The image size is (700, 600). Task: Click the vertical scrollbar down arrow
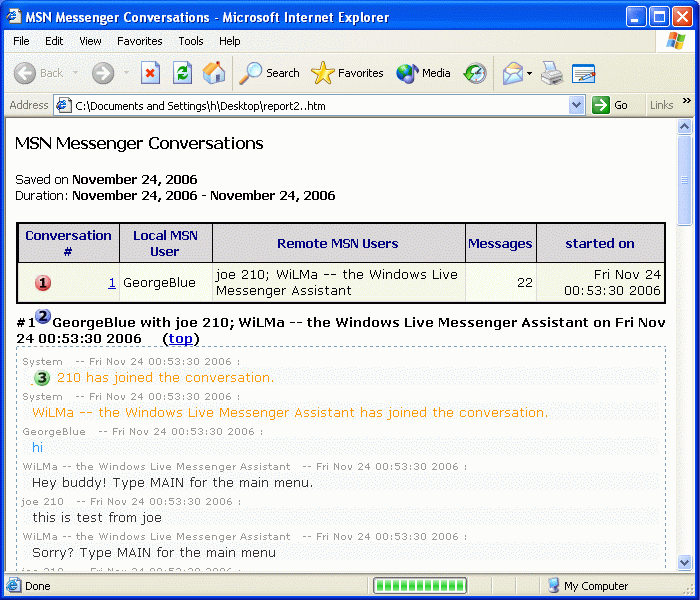click(684, 562)
